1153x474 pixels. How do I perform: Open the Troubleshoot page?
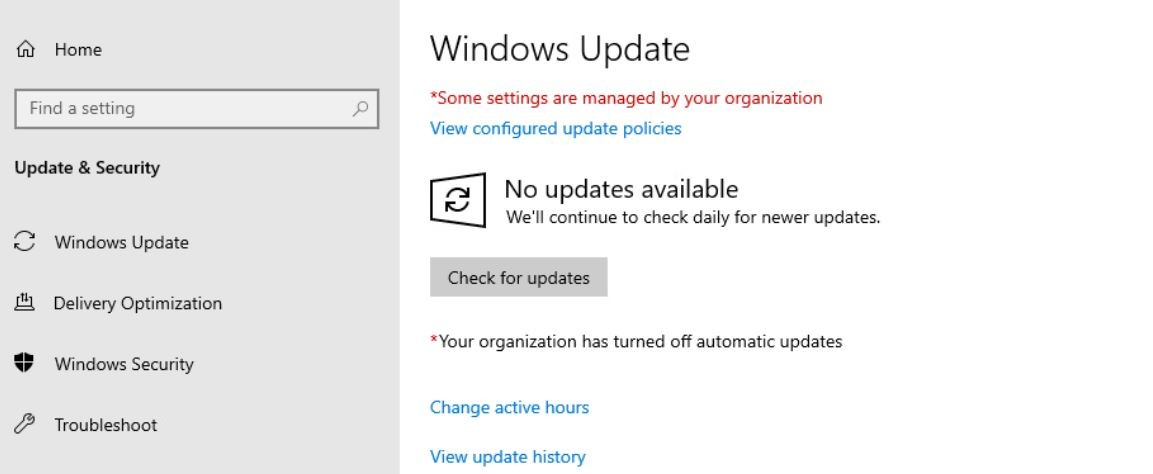106,425
